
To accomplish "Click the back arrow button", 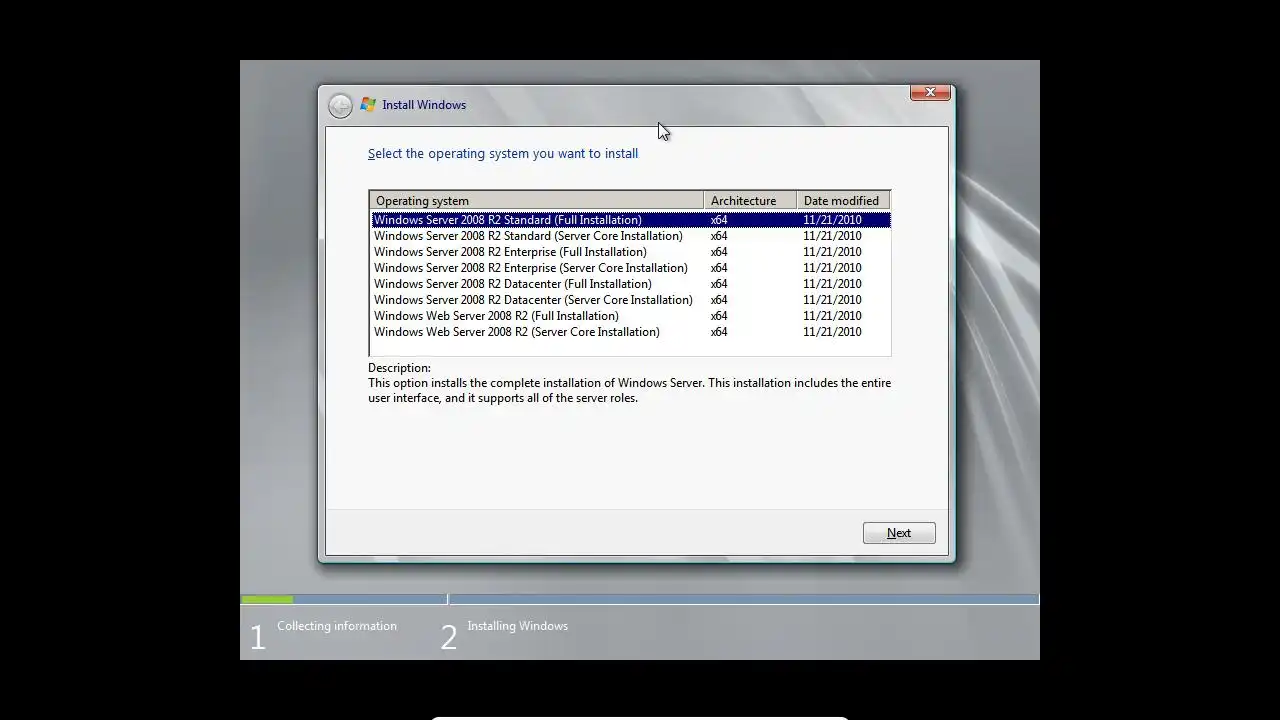I will click(340, 105).
